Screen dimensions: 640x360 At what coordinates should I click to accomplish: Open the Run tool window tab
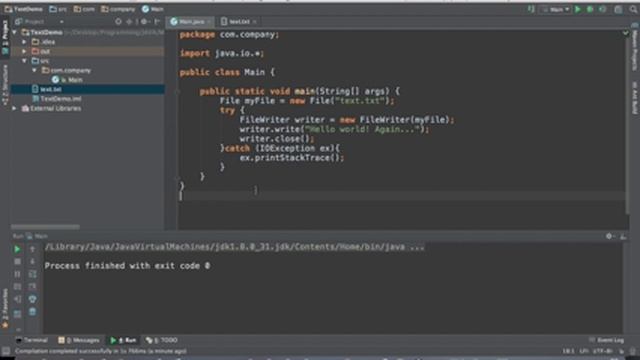(x=124, y=340)
